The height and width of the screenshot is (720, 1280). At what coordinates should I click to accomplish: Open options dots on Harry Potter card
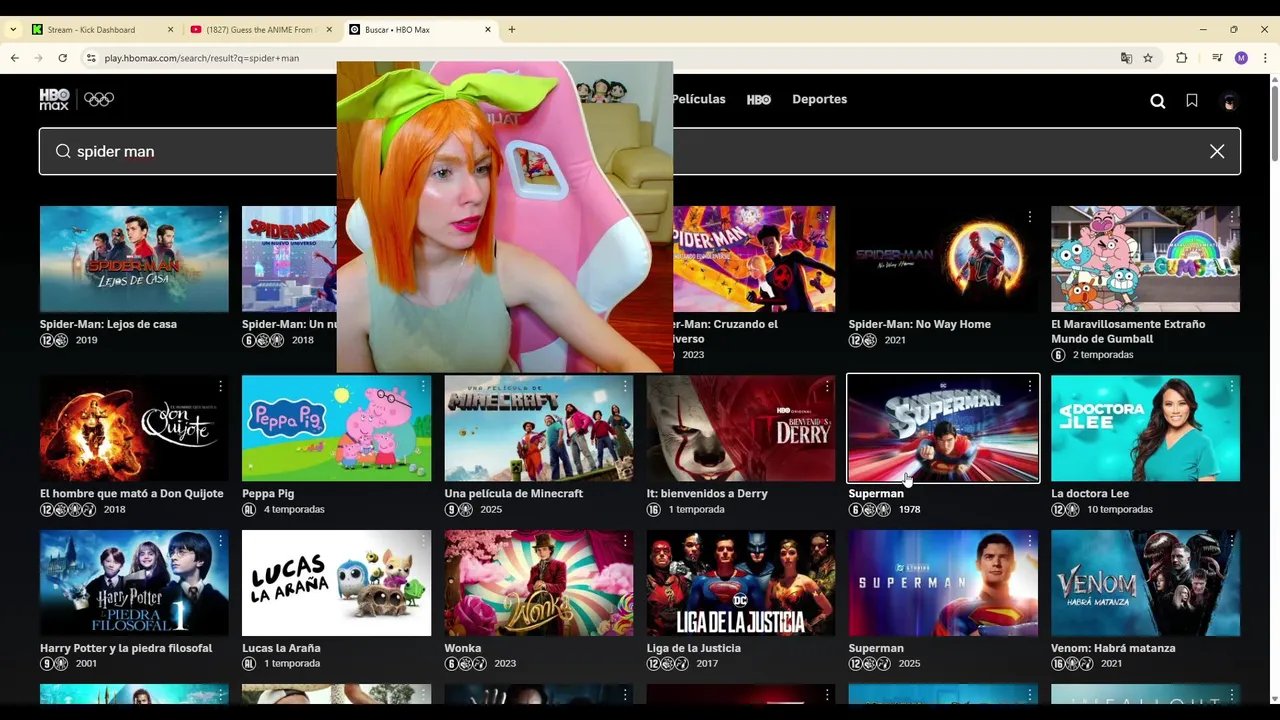pyautogui.click(x=221, y=541)
